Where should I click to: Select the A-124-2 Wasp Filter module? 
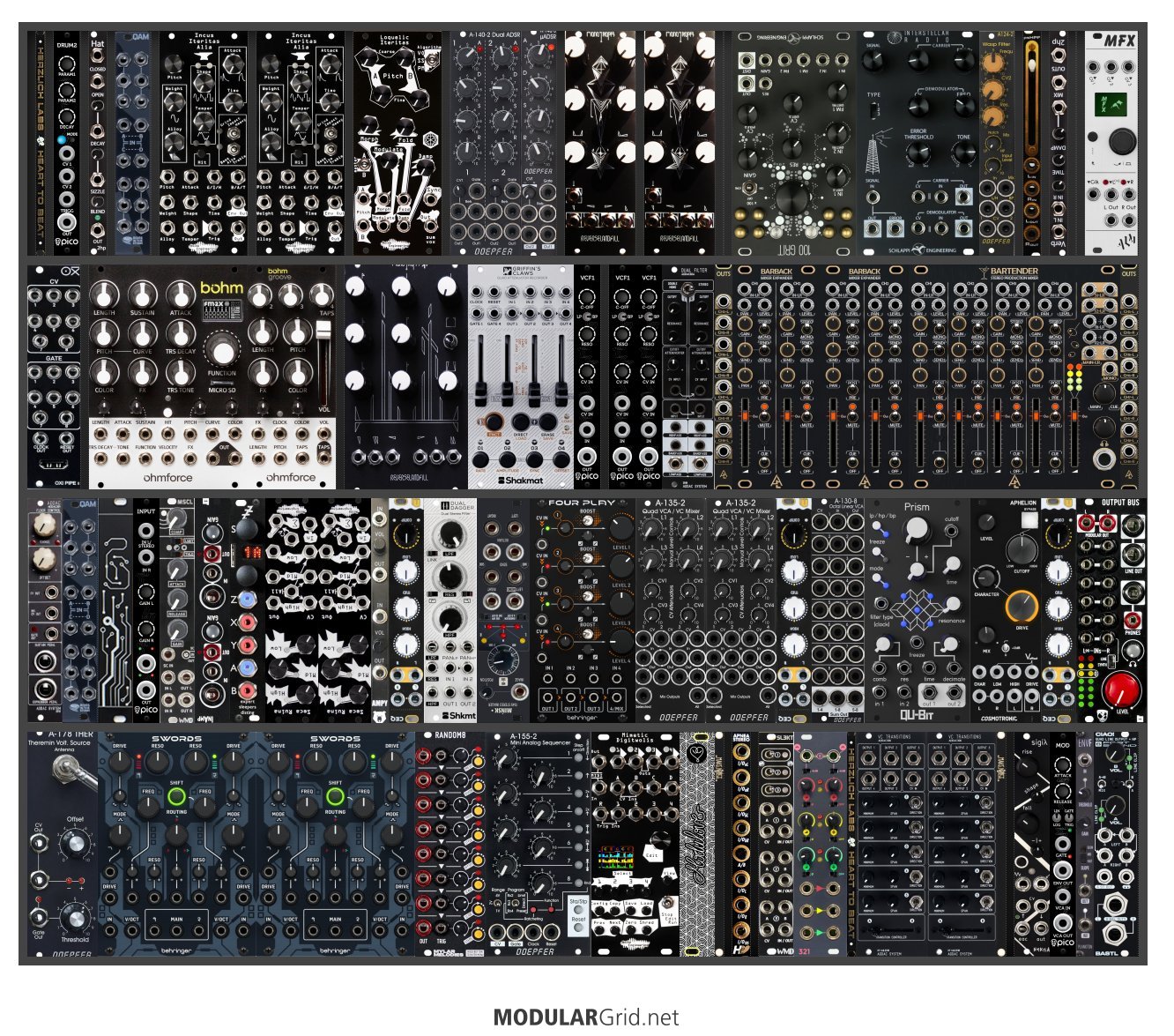tap(996, 144)
